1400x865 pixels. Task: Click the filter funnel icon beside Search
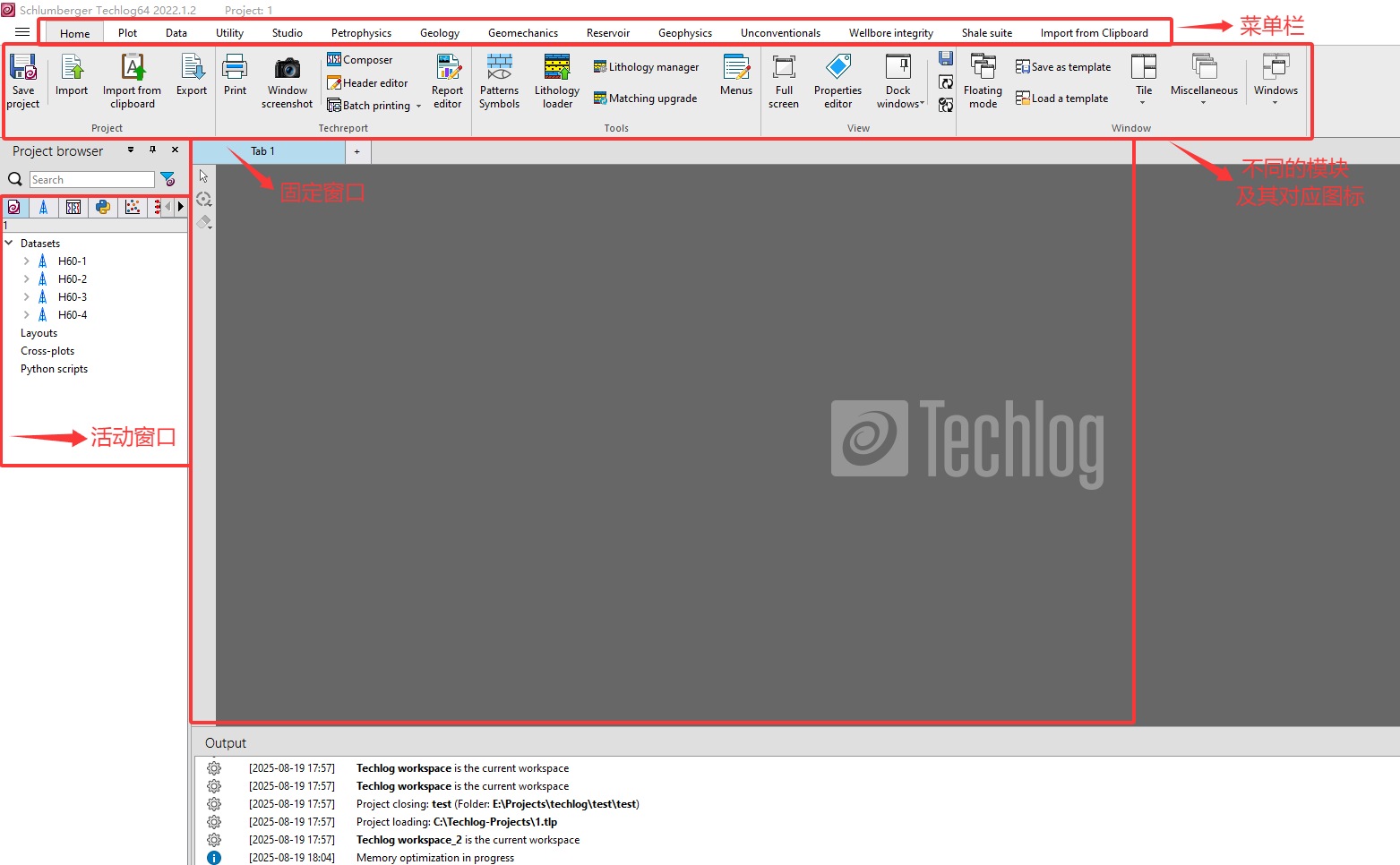pyautogui.click(x=167, y=179)
